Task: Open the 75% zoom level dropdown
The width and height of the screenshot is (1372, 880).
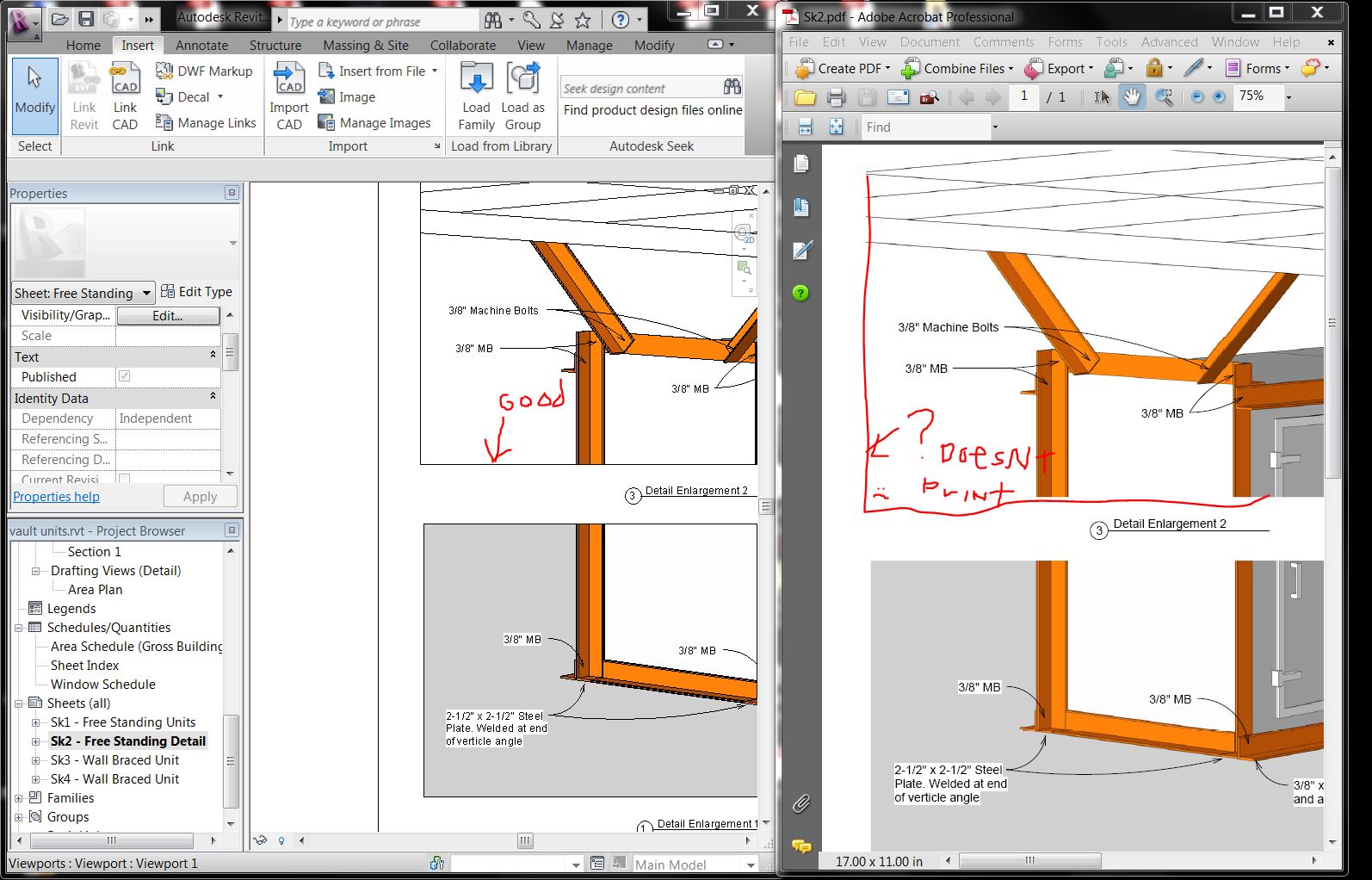Action: click(x=1289, y=97)
